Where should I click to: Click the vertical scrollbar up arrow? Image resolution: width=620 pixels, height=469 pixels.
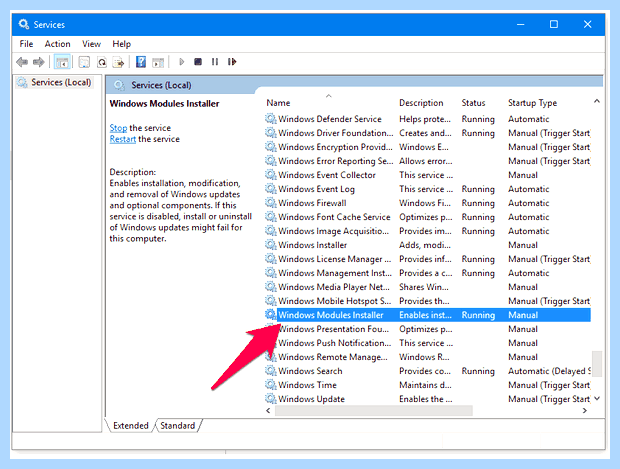(597, 102)
